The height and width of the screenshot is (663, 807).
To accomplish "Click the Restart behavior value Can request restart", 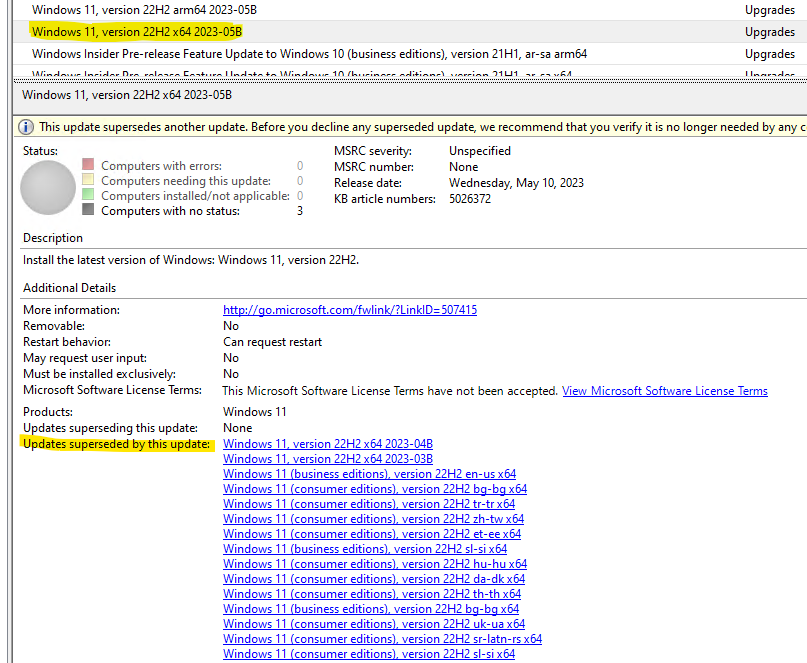I will pyautogui.click(x=272, y=342).
